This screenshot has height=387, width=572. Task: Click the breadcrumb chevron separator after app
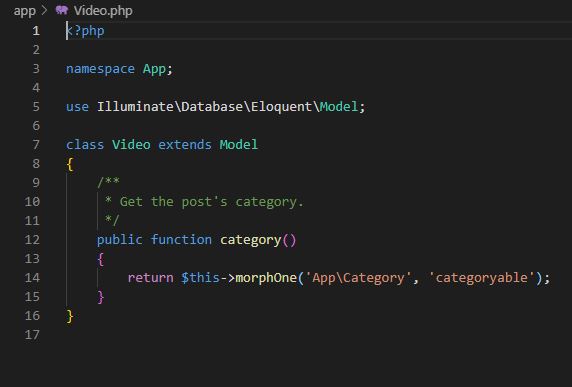click(44, 10)
